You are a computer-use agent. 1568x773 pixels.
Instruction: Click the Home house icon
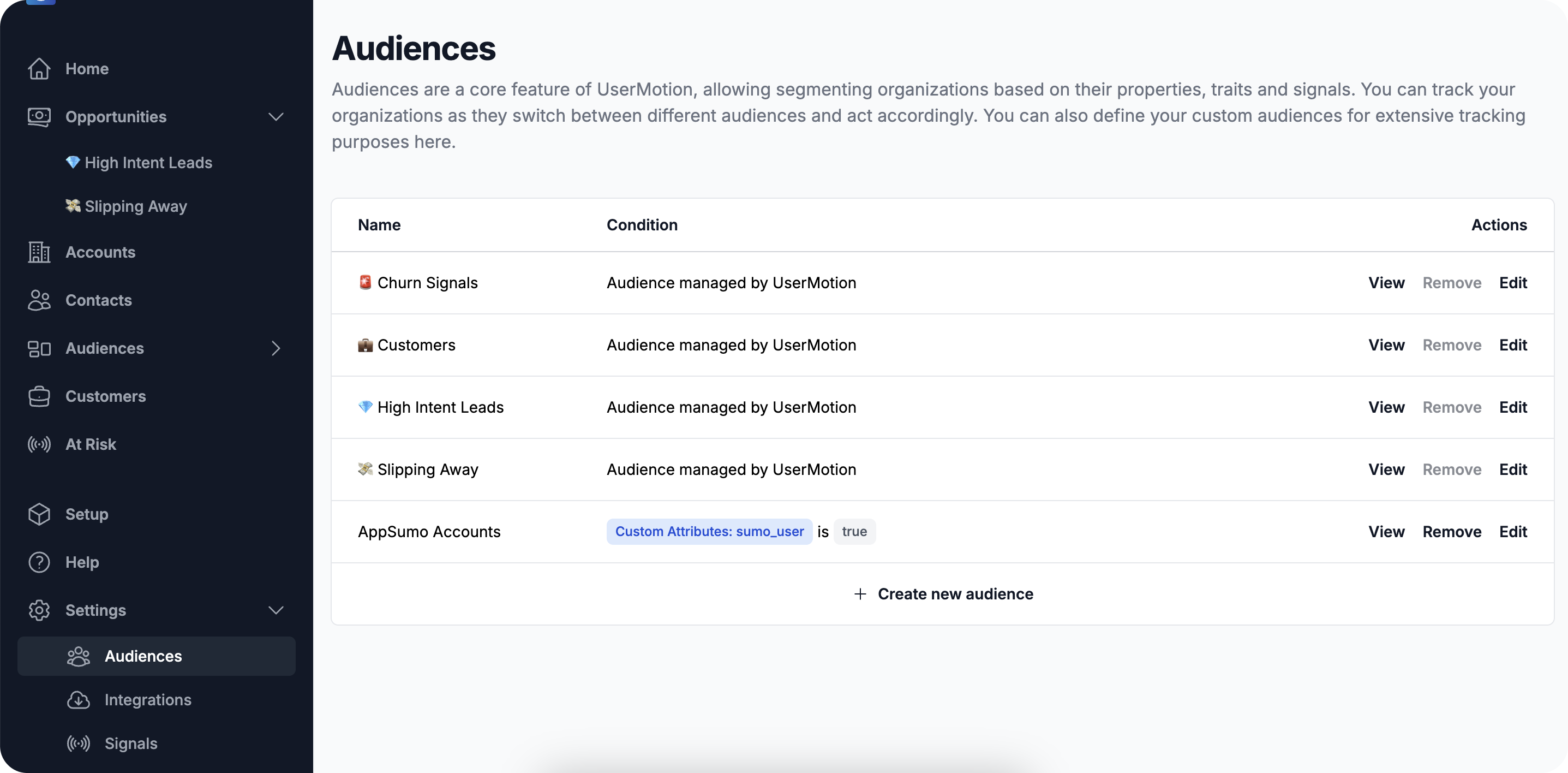coord(39,69)
